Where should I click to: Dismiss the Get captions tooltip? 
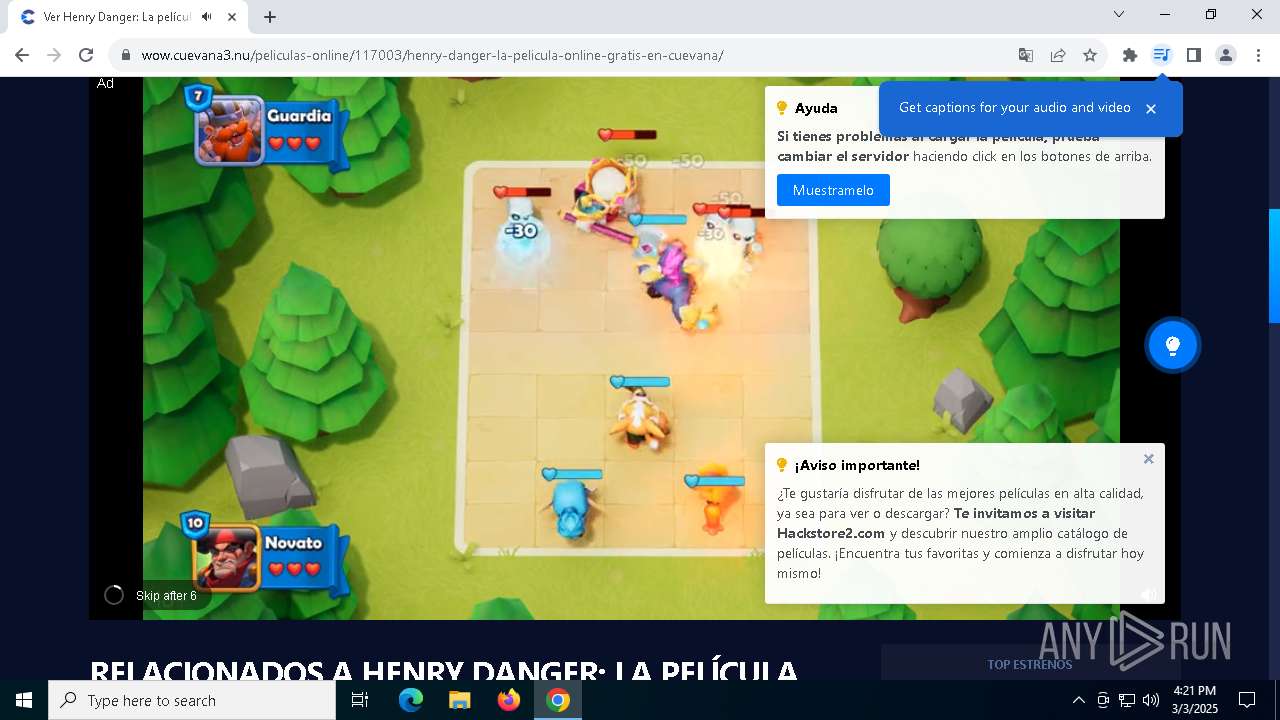coord(1151,108)
